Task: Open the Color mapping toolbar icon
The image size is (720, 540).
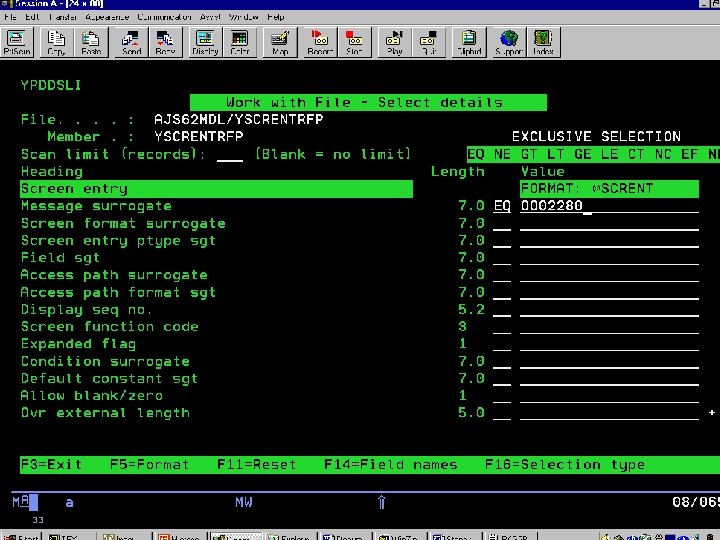Action: 240,42
